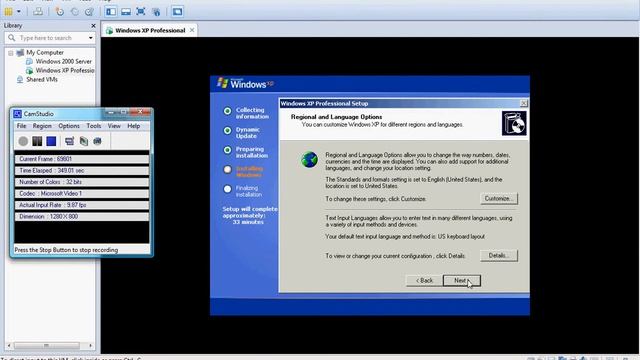This screenshot has height=360, width=640.
Task: Click the library horizontal scrollbar thumb
Action: (46, 346)
